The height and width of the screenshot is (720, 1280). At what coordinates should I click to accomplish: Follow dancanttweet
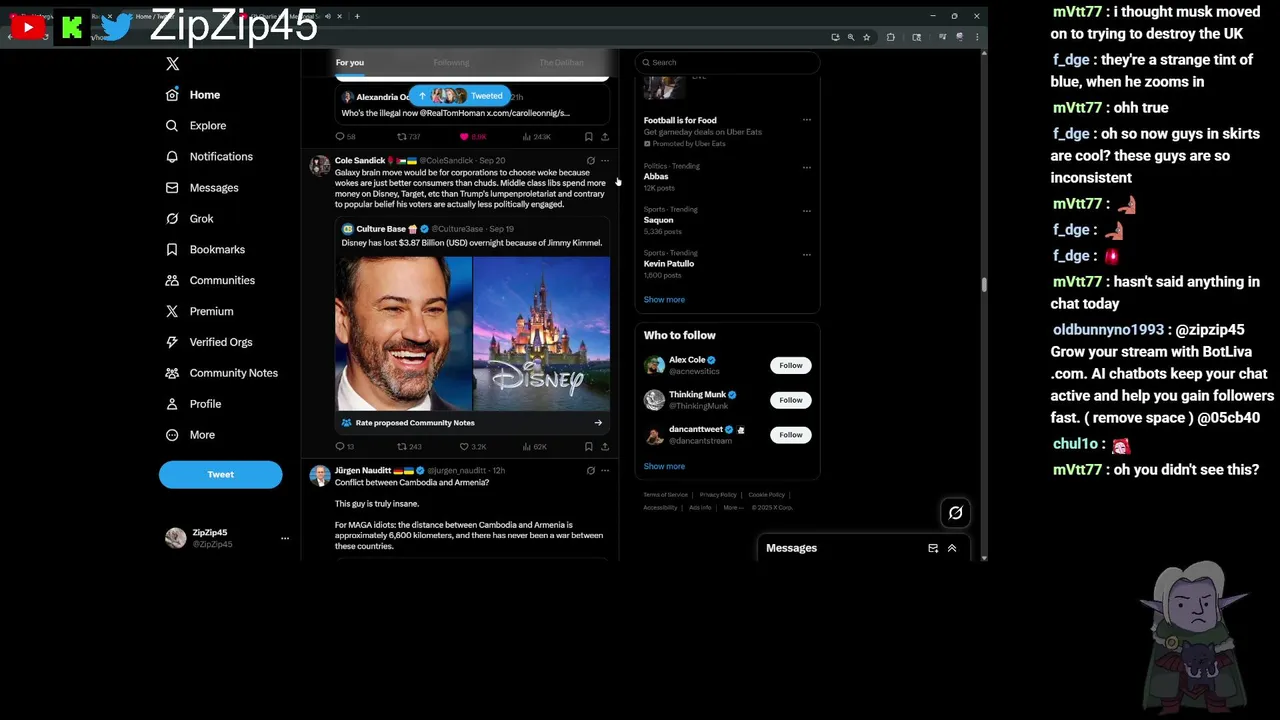pyautogui.click(x=790, y=435)
